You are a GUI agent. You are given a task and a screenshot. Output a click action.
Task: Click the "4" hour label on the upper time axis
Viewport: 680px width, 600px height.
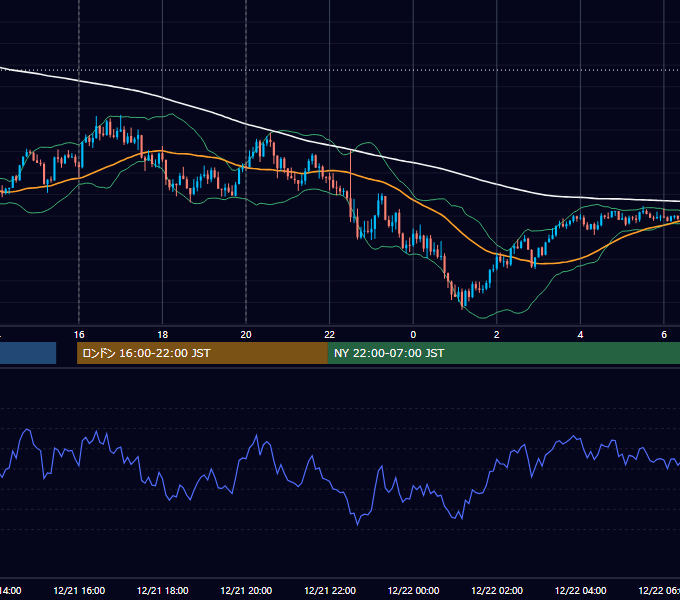pyautogui.click(x=580, y=335)
